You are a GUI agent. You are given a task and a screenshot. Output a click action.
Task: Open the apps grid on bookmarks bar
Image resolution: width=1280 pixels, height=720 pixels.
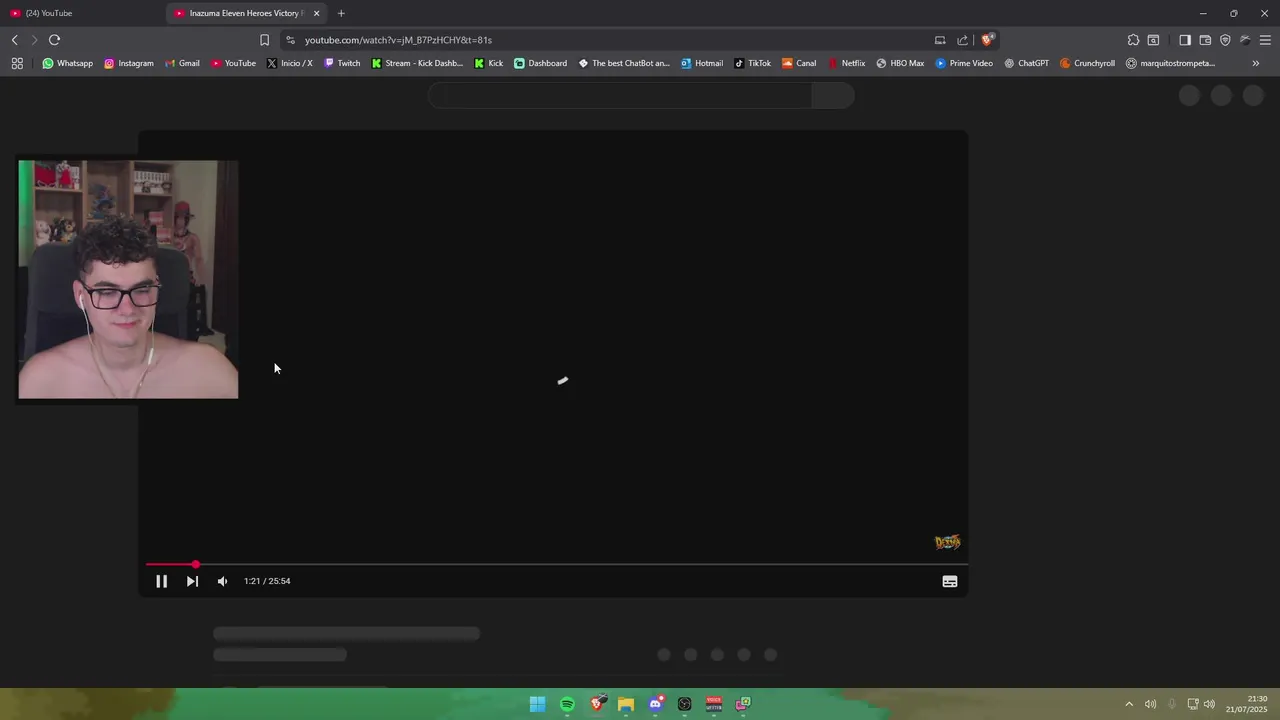pyautogui.click(x=17, y=63)
